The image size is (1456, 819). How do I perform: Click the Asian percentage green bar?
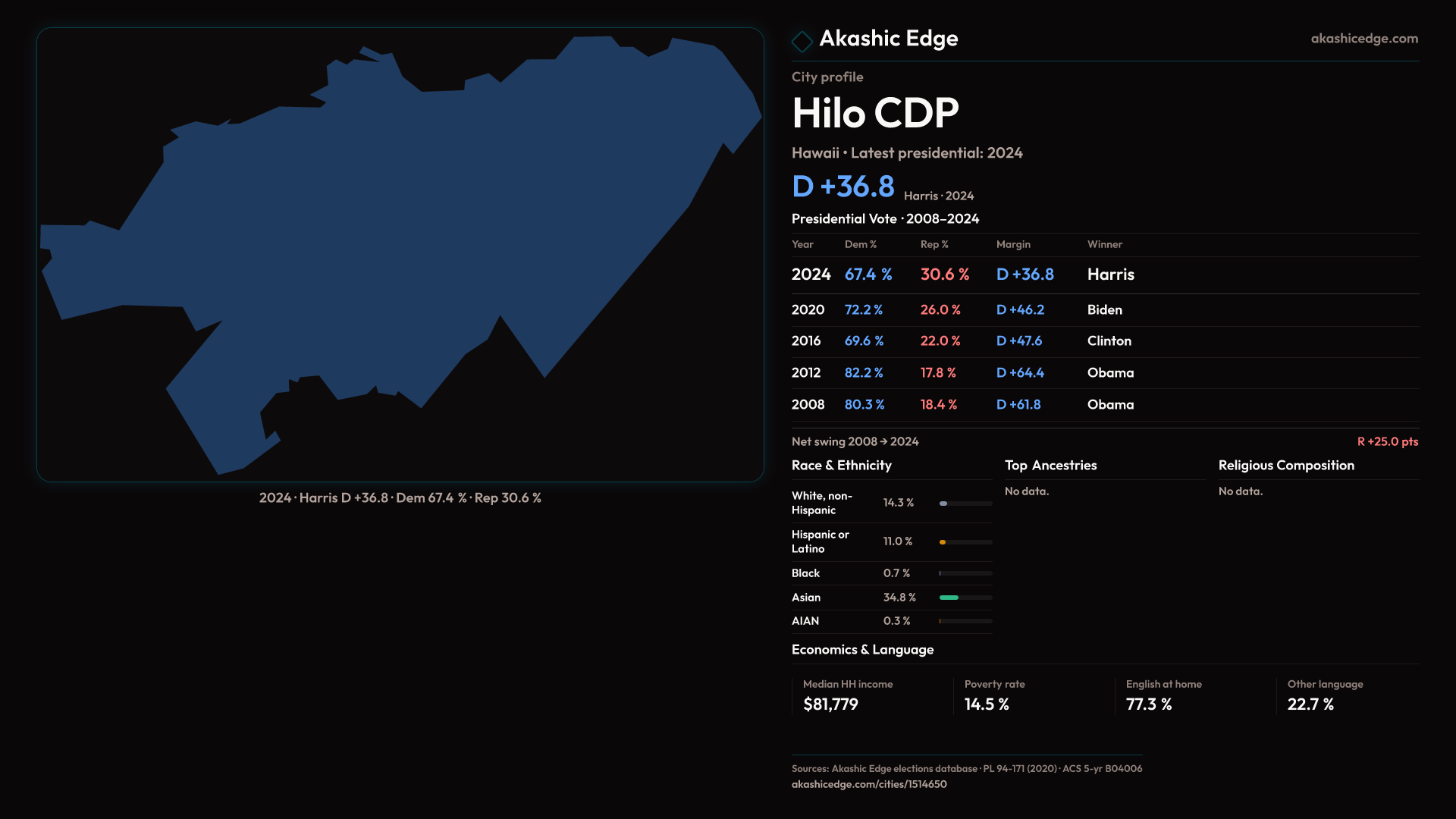click(x=949, y=598)
